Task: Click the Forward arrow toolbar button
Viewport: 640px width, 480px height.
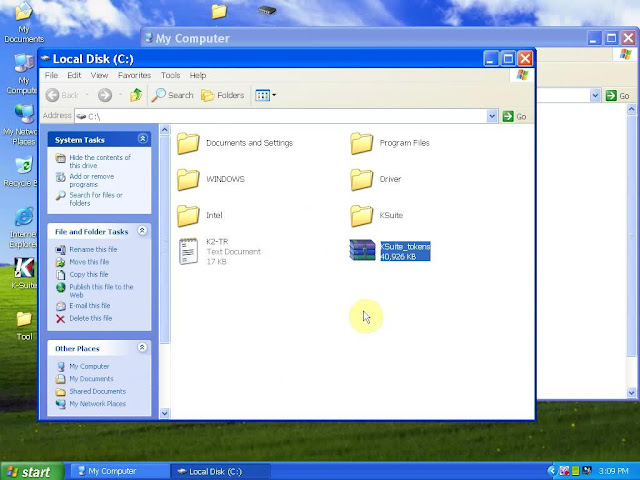Action: [x=105, y=95]
